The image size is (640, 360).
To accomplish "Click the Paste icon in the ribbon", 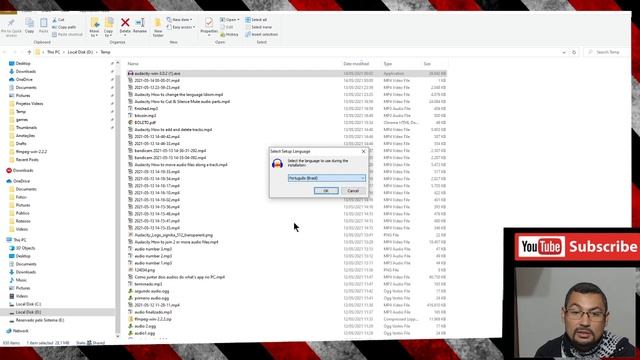I will (43, 25).
